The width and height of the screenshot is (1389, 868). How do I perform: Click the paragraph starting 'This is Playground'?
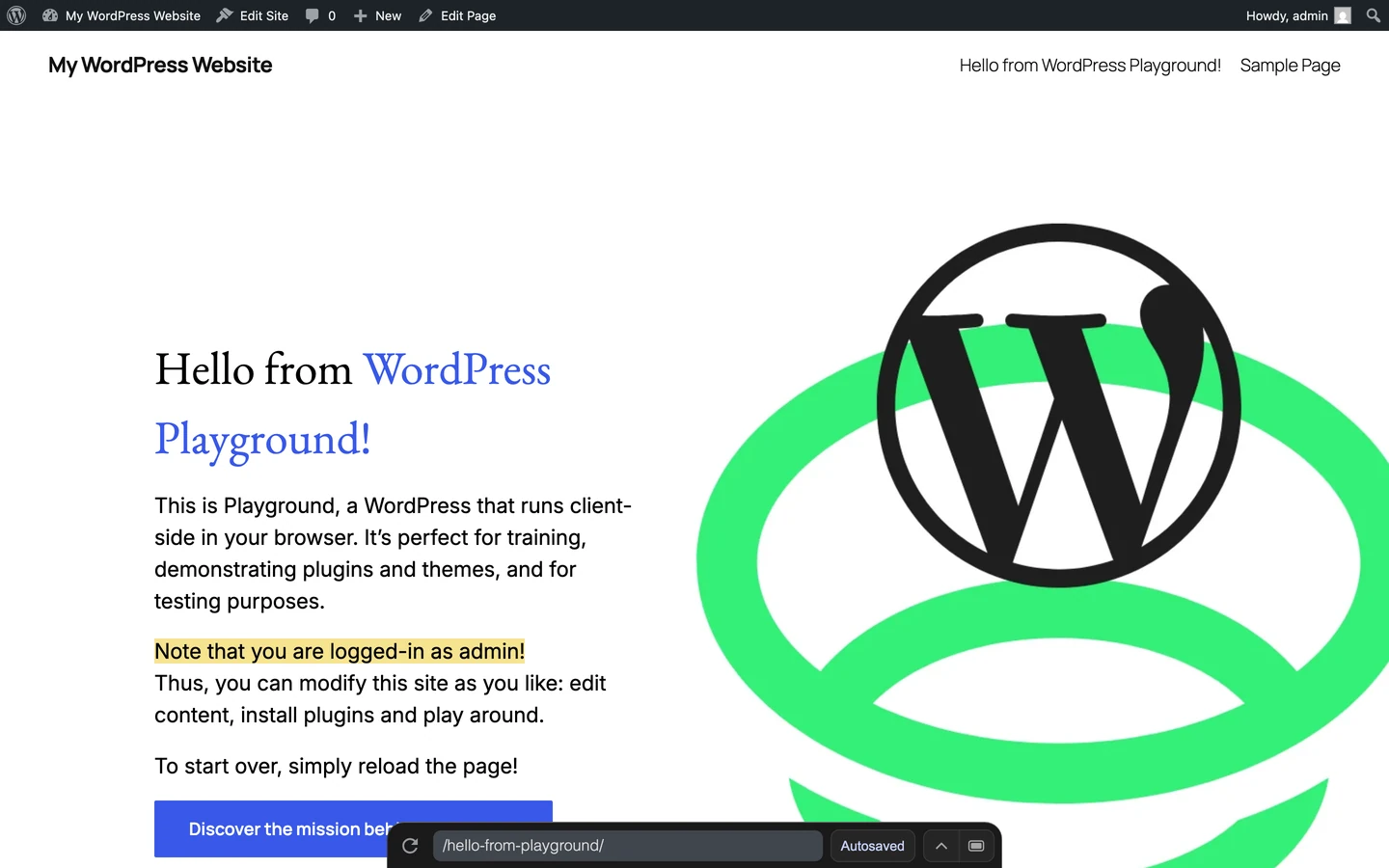[394, 554]
